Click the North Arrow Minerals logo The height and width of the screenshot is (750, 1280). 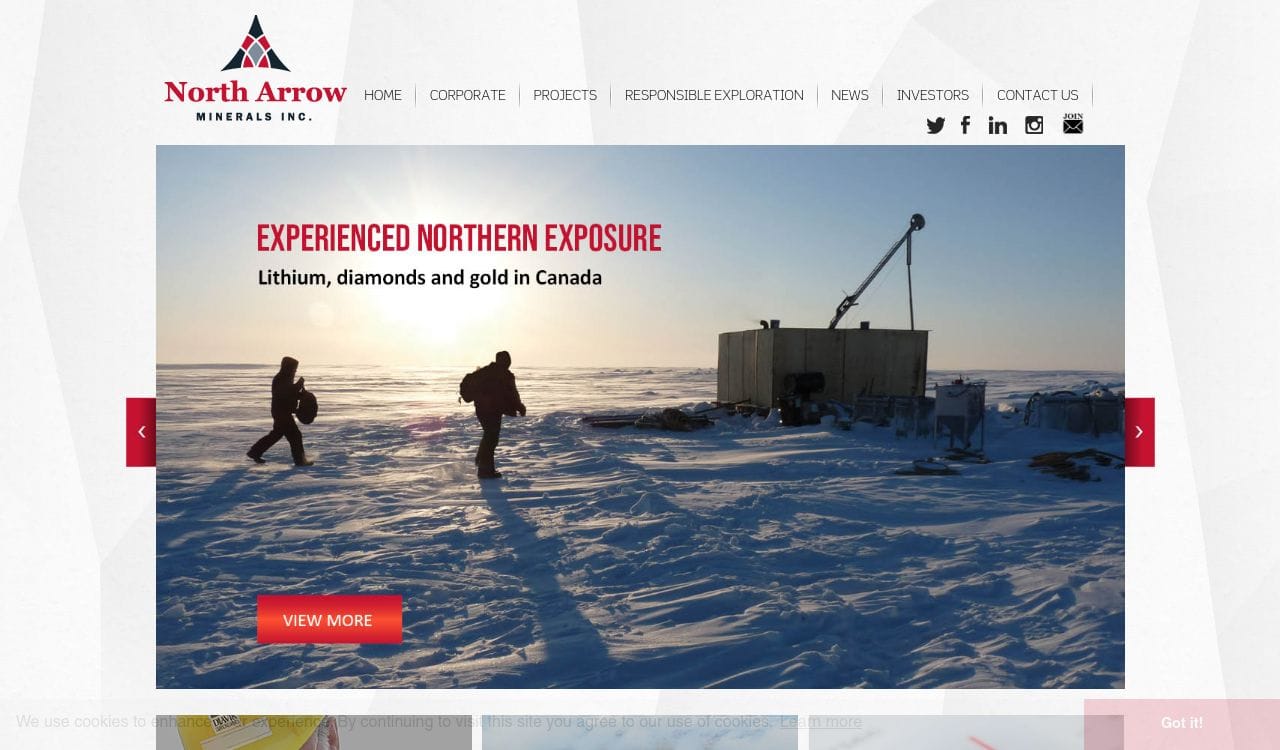255,68
